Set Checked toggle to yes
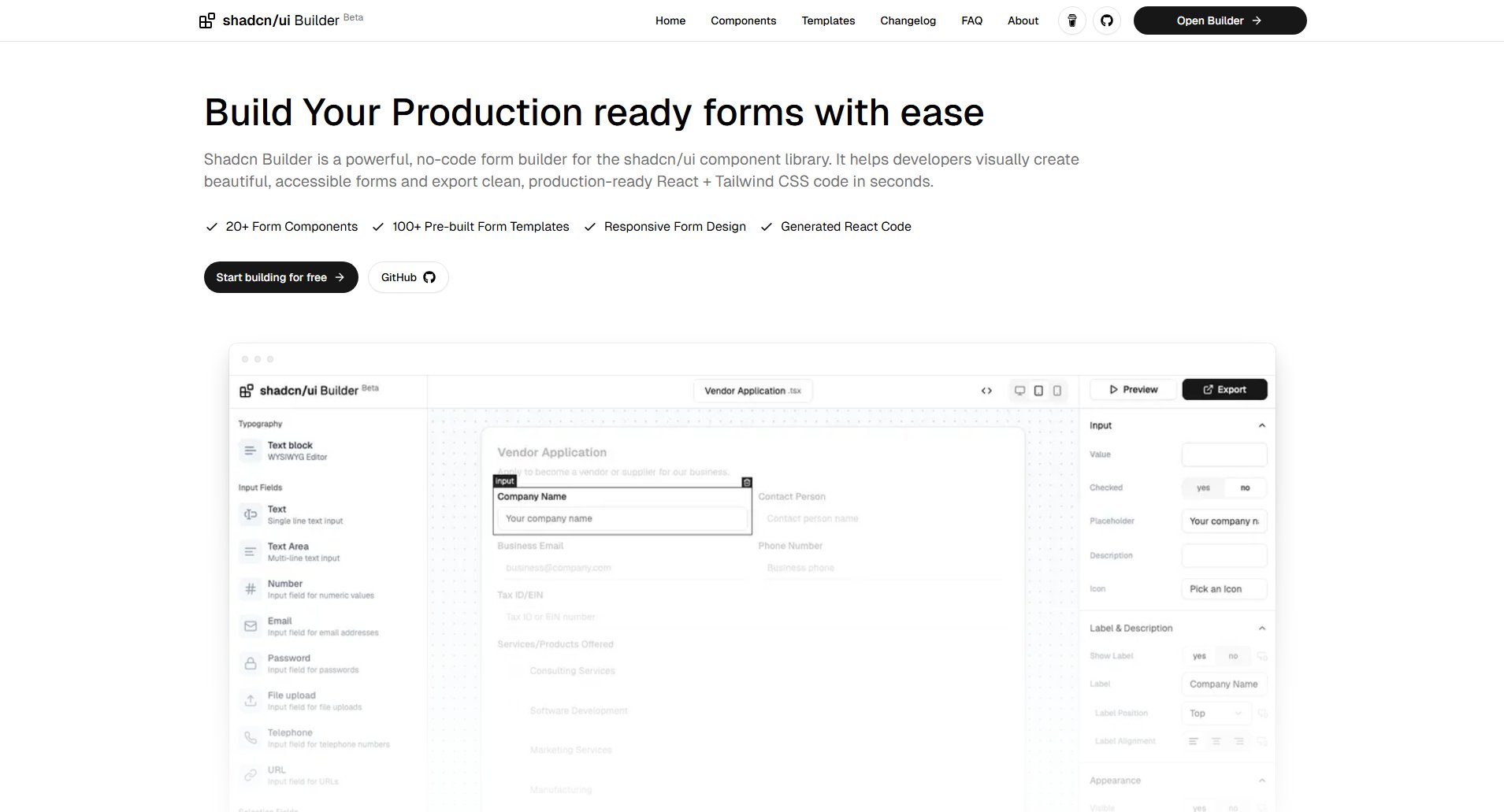The height and width of the screenshot is (812, 1504). point(1203,488)
